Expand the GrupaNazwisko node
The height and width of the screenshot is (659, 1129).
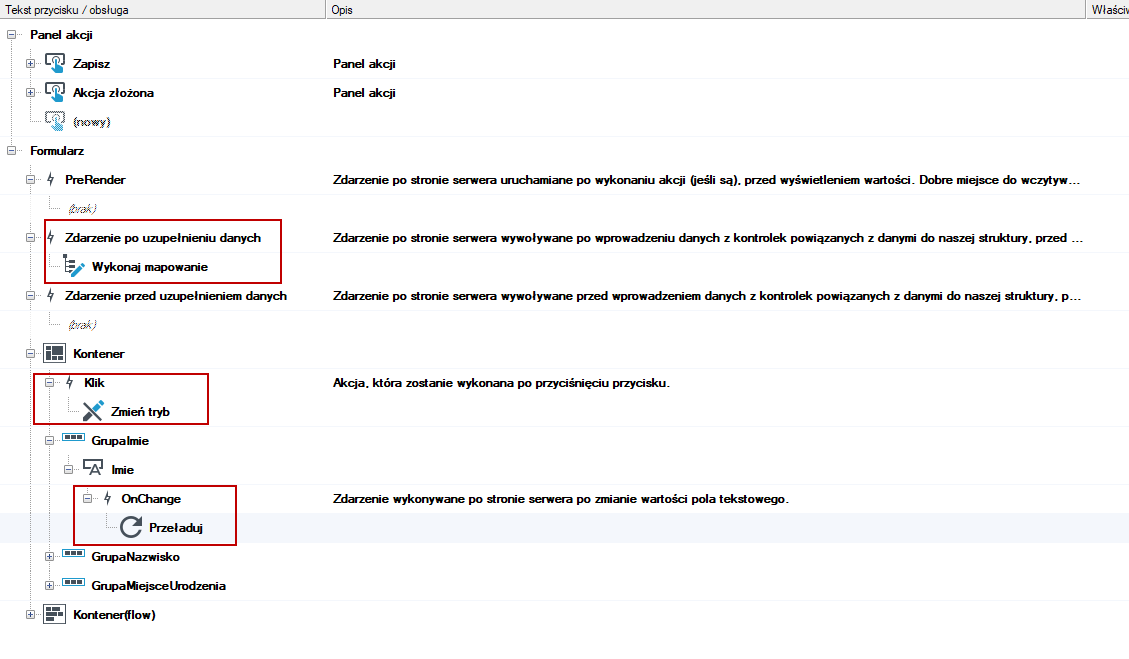pos(49,557)
